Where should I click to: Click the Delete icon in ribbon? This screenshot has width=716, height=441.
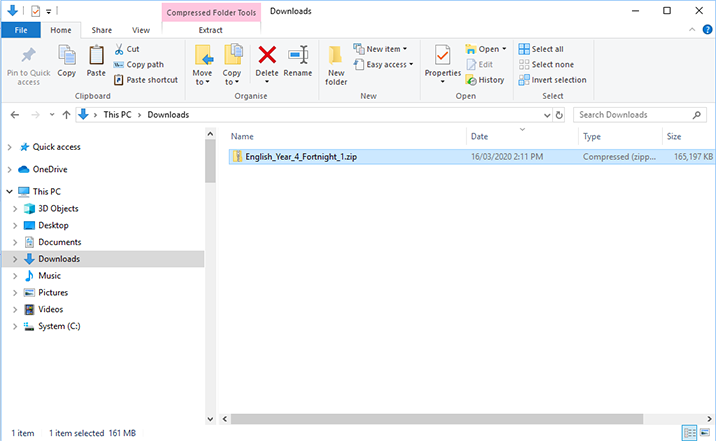(x=267, y=60)
